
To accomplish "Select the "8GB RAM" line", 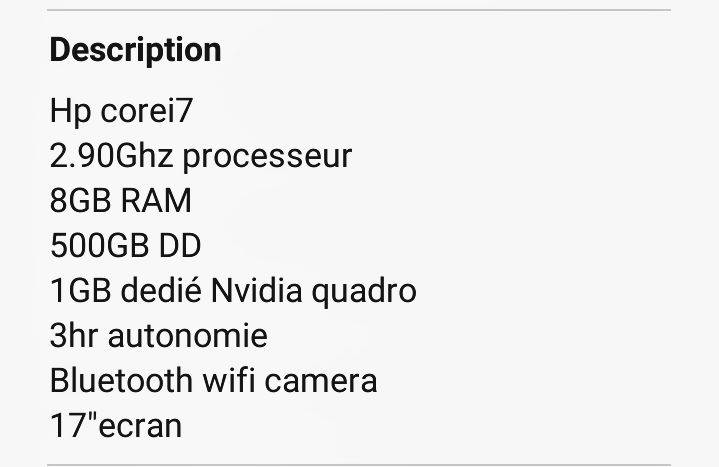I will (x=121, y=200).
